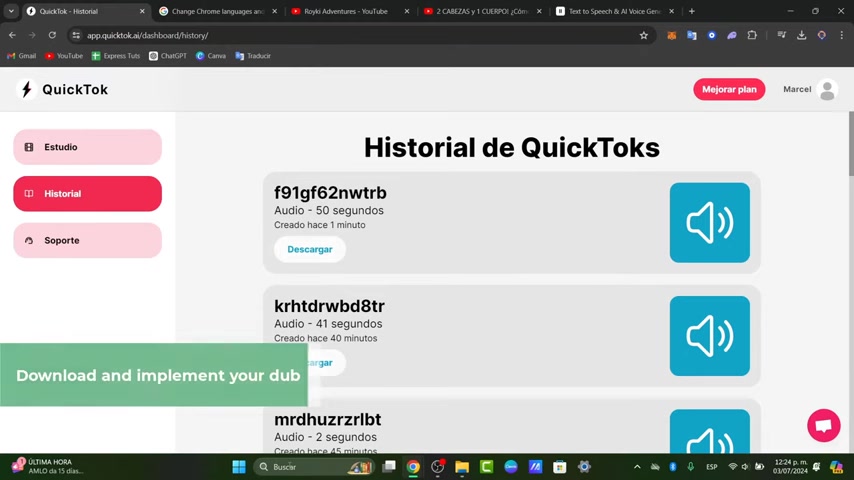Switch to the Text to Speech tab
The image size is (854, 480).
pos(614,11)
